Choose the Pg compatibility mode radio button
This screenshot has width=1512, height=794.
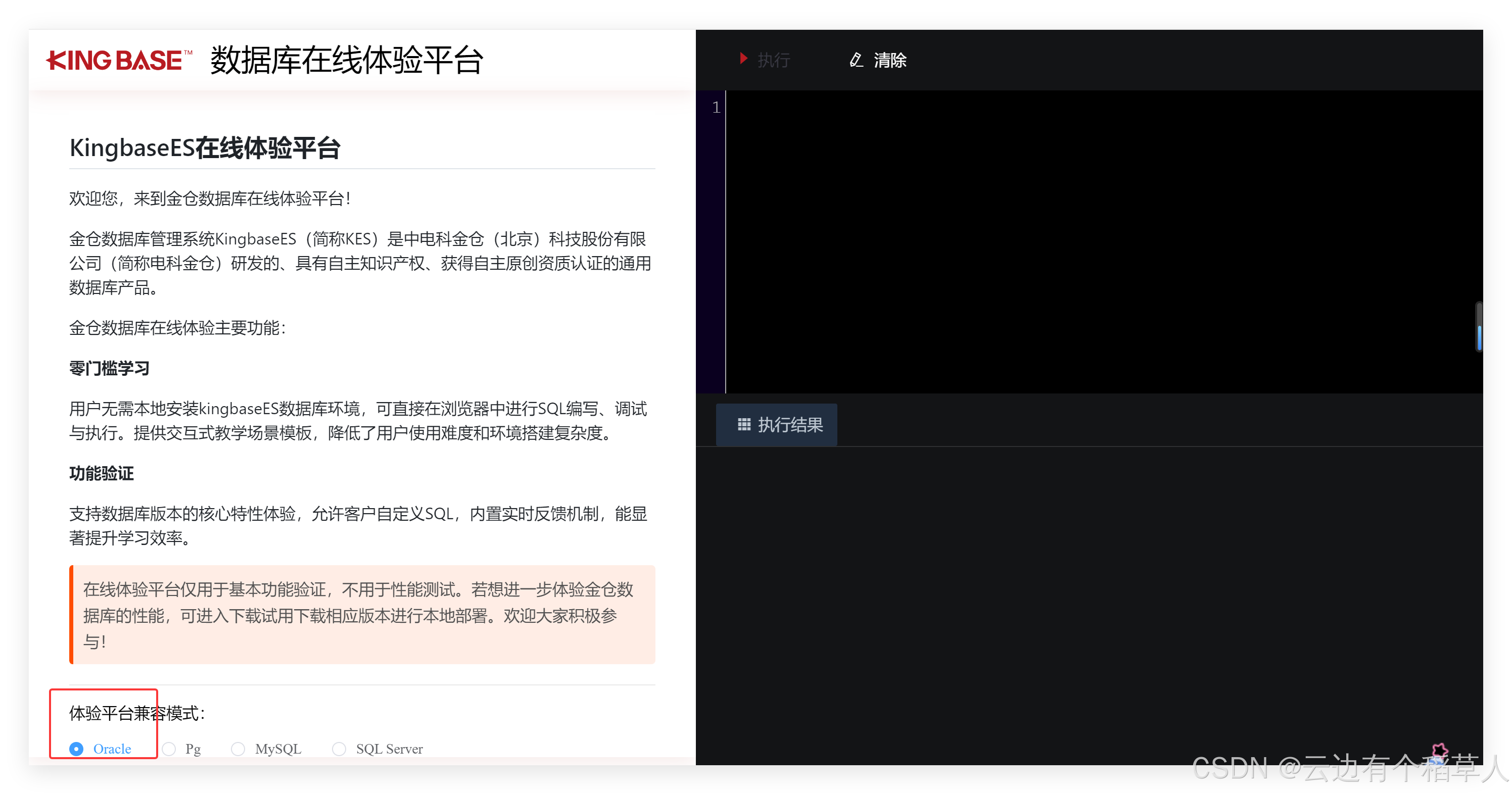click(169, 749)
